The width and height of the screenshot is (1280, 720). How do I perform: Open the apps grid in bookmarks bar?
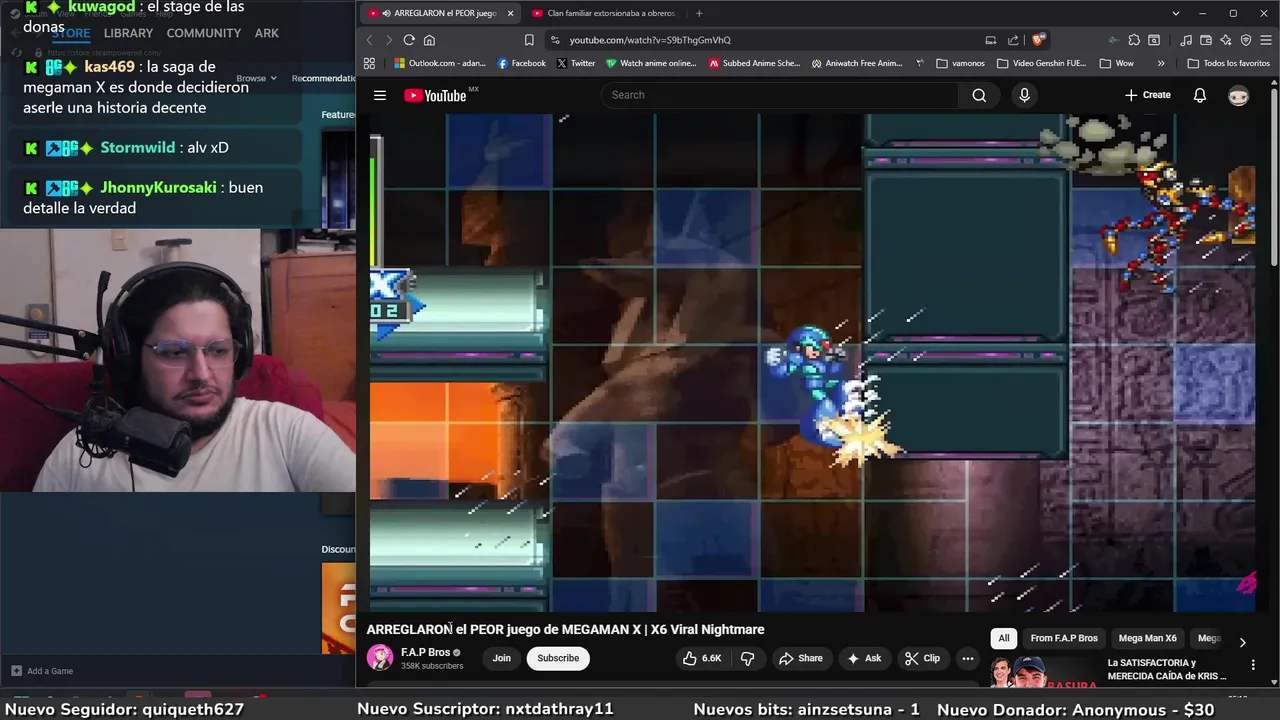click(369, 63)
